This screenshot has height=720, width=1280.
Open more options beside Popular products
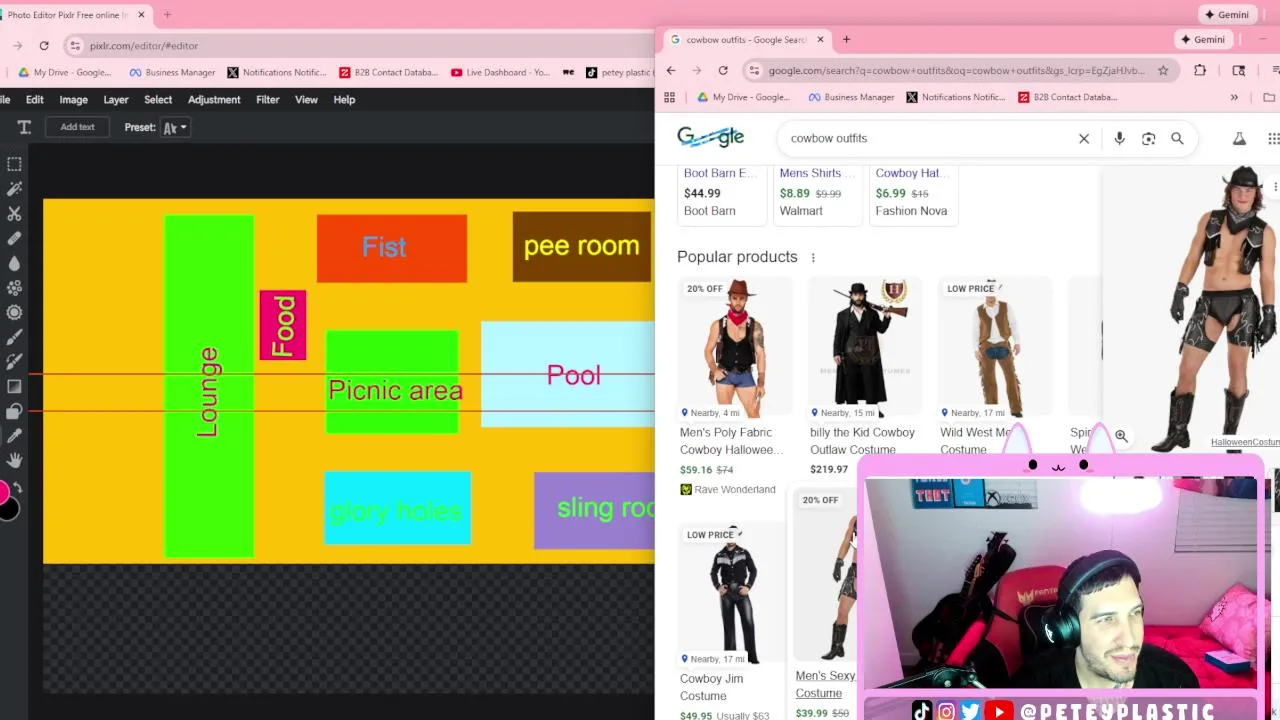coord(813,257)
